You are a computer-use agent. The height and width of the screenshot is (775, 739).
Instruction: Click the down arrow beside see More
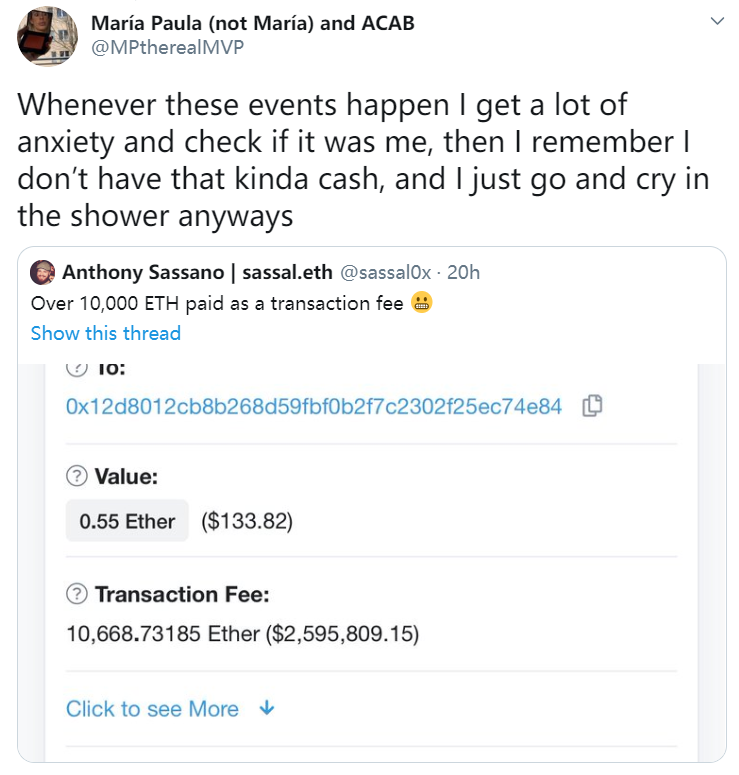click(x=266, y=708)
